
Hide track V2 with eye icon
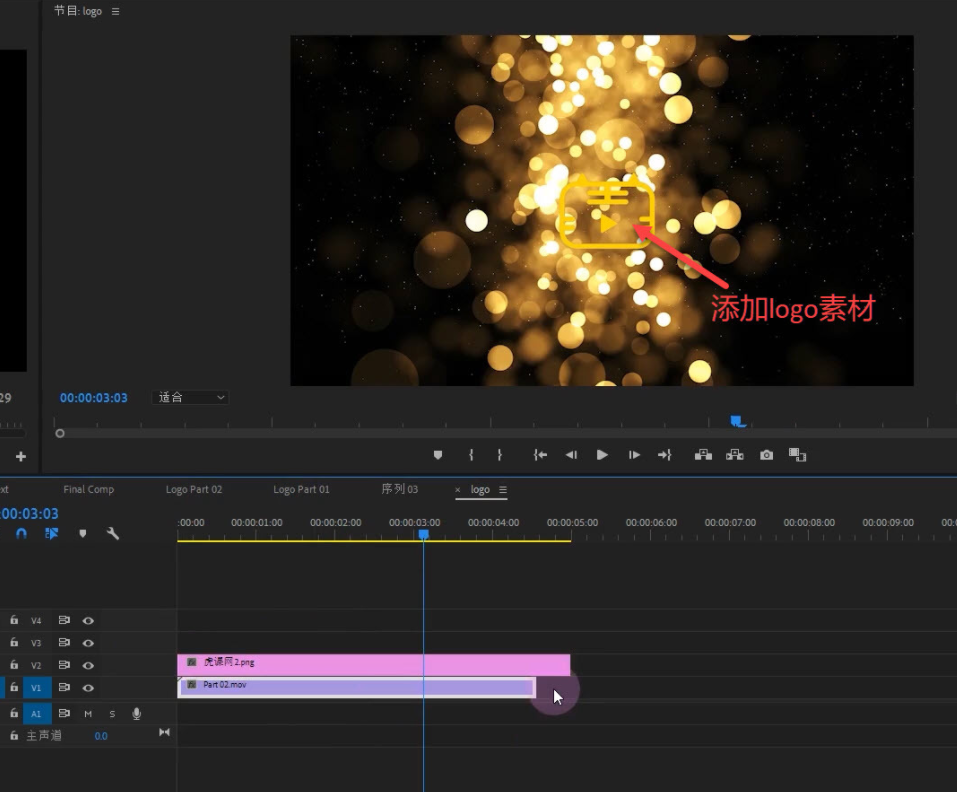[88, 666]
